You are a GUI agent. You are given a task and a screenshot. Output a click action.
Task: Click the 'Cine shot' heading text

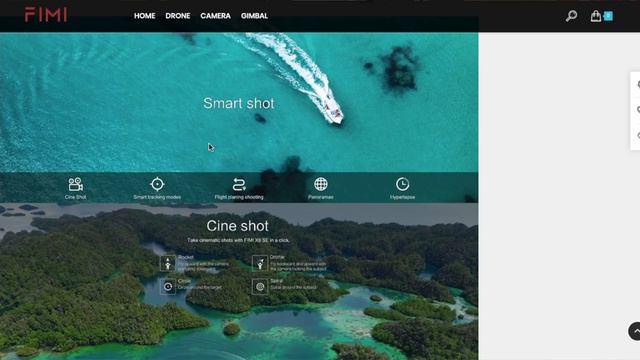click(x=238, y=226)
